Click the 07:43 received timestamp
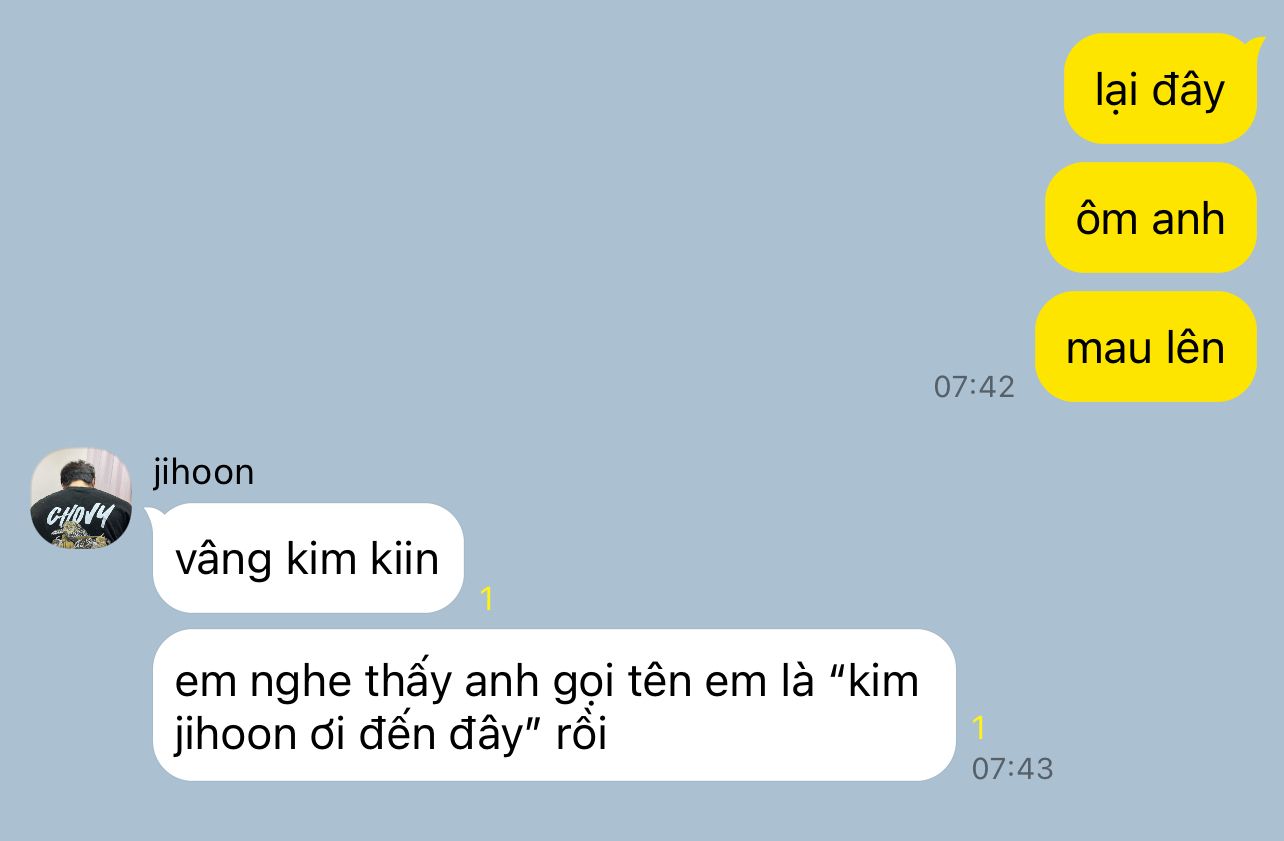Image resolution: width=1284 pixels, height=841 pixels. (x=1012, y=769)
